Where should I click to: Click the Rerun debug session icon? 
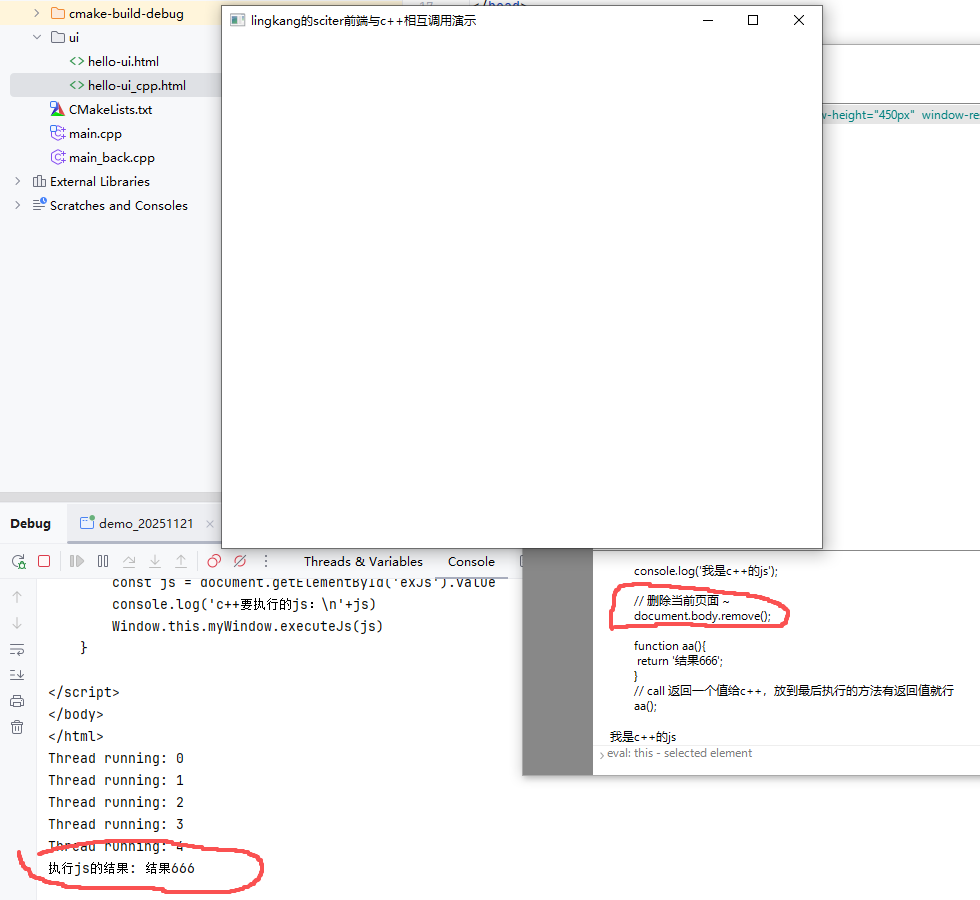[x=18, y=561]
